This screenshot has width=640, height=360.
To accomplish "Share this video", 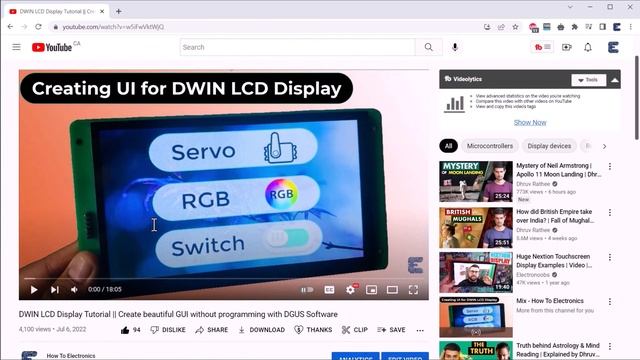I will point(211,330).
